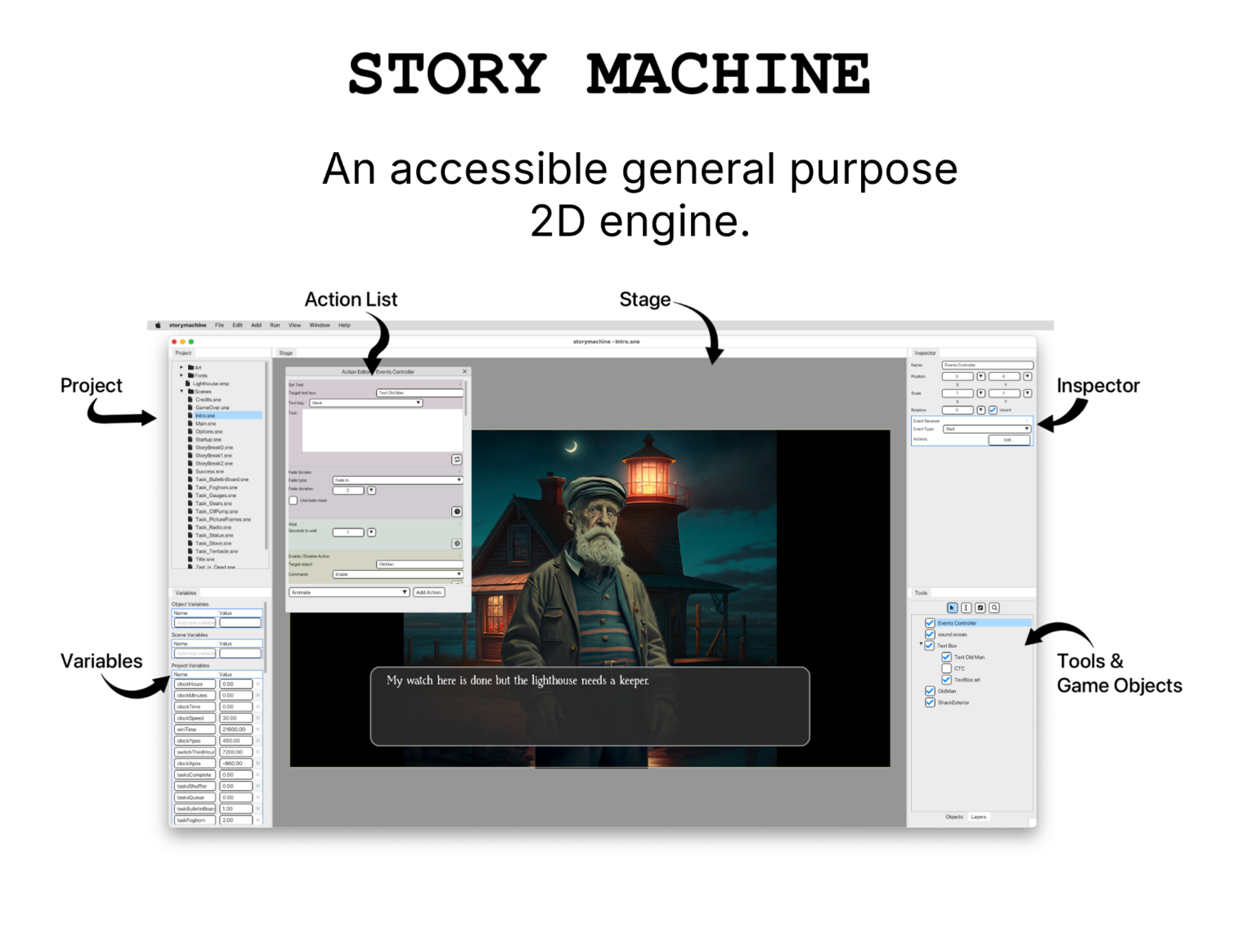Image resolution: width=1256 pixels, height=952 pixels.
Task: Open the Window menu
Action: point(320,325)
